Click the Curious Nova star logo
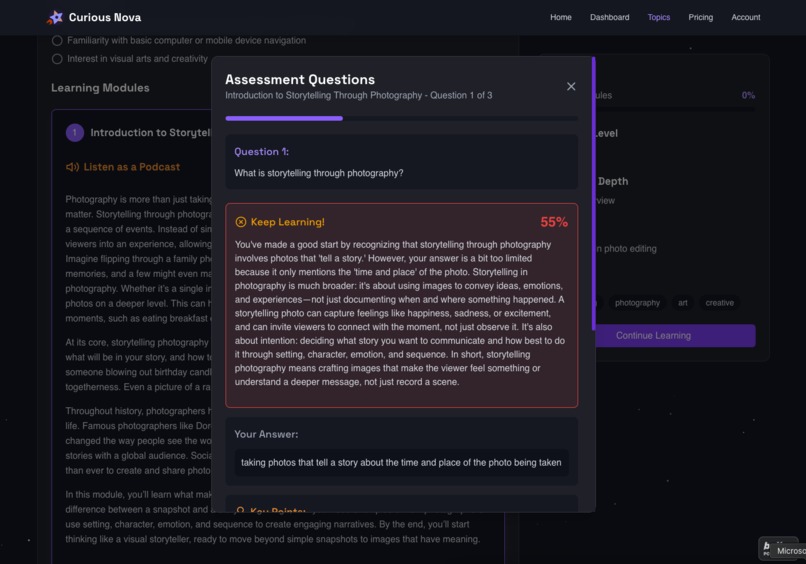 coord(55,17)
